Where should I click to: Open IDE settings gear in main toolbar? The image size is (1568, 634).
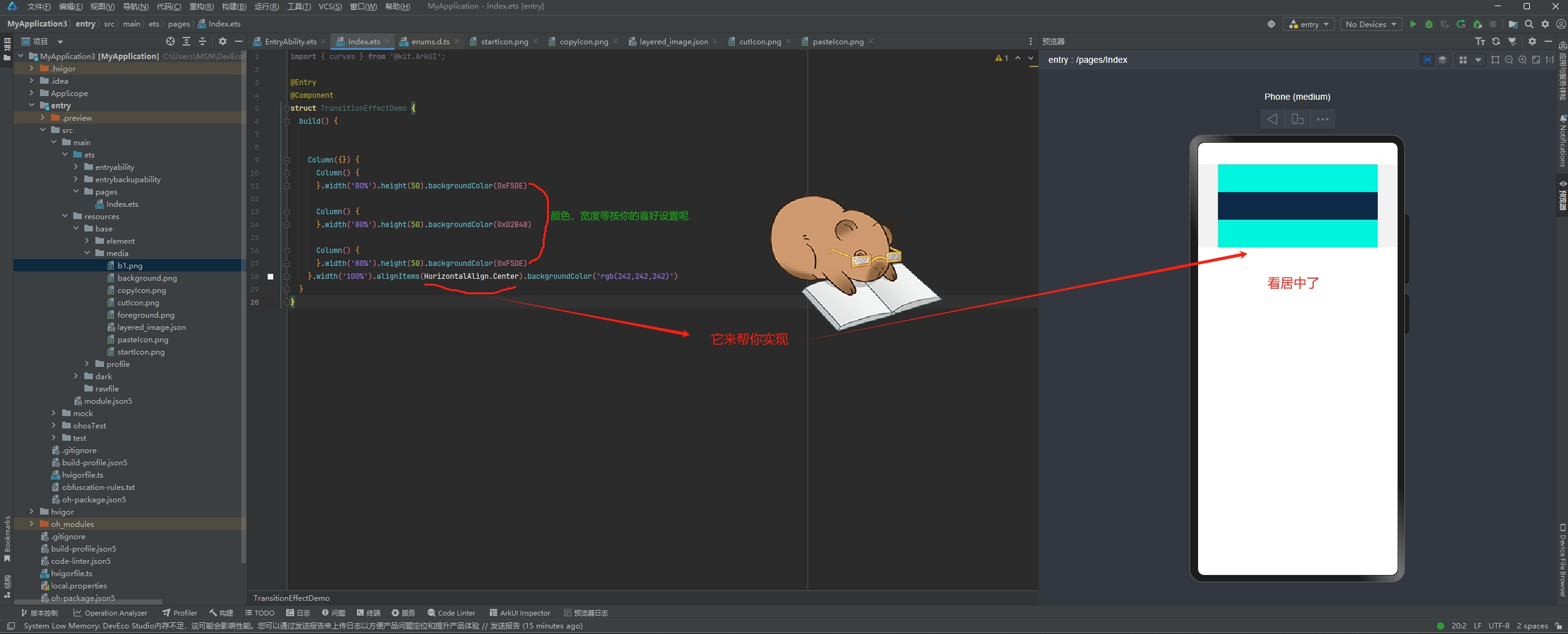tap(1545, 24)
